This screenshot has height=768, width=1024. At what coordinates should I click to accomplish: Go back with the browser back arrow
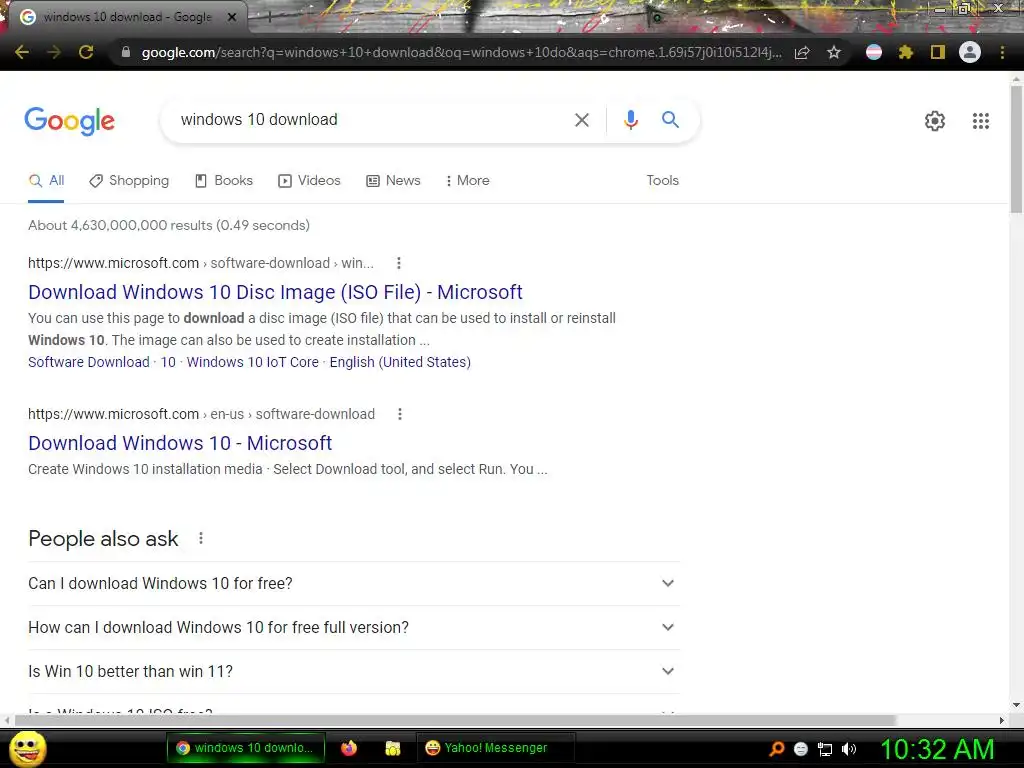[x=22, y=52]
